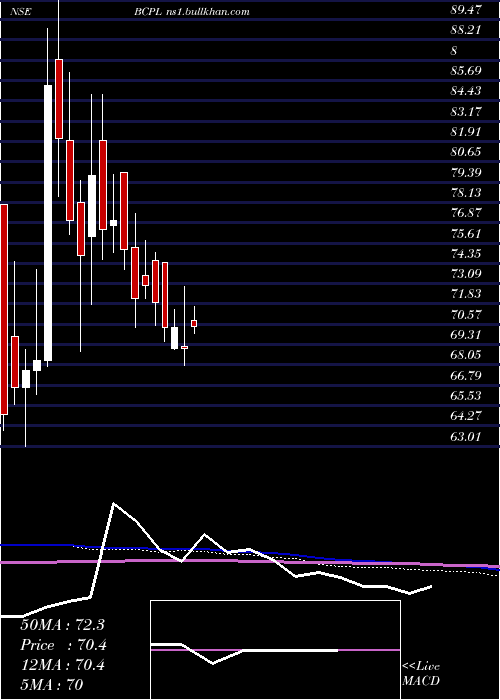Image resolution: width=500 pixels, height=700 pixels.
Task: Click the 5MA : 70 readout
Action: 52,685
